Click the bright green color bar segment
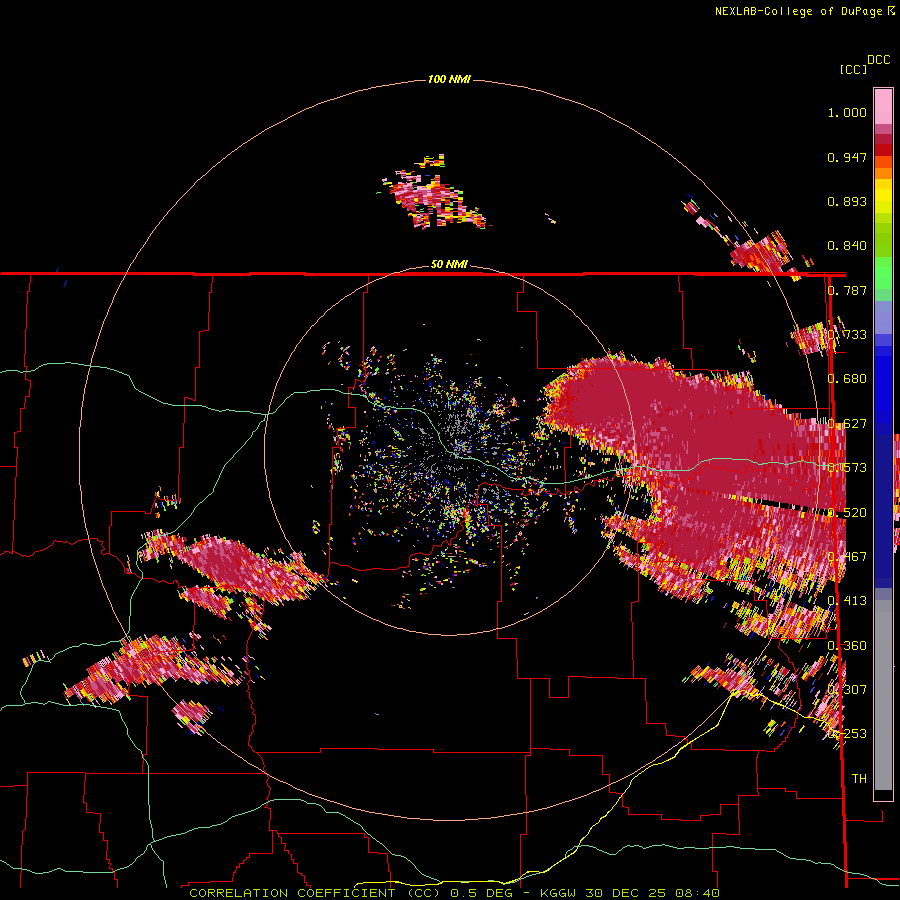This screenshot has width=900, height=900. point(883,273)
